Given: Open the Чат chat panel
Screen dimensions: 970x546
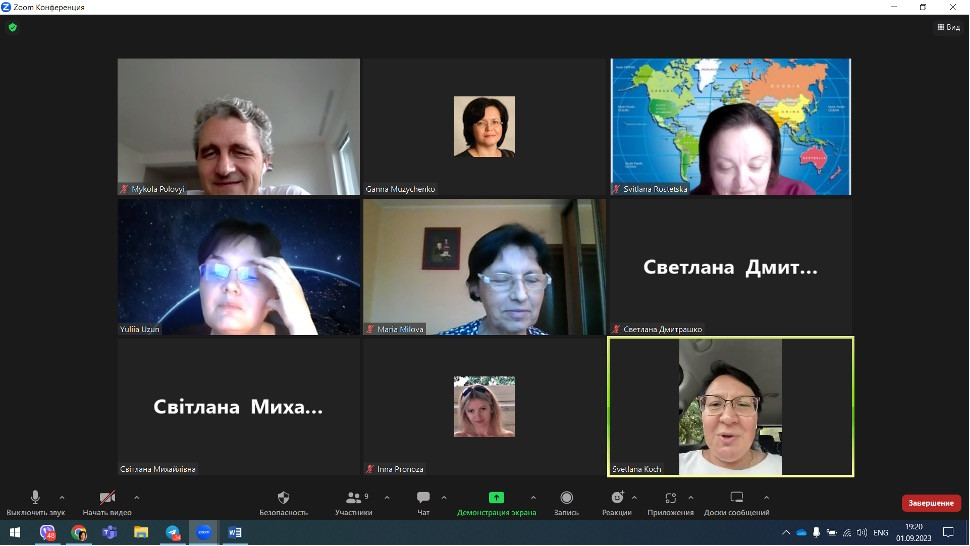Looking at the screenshot, I should pos(423,503).
